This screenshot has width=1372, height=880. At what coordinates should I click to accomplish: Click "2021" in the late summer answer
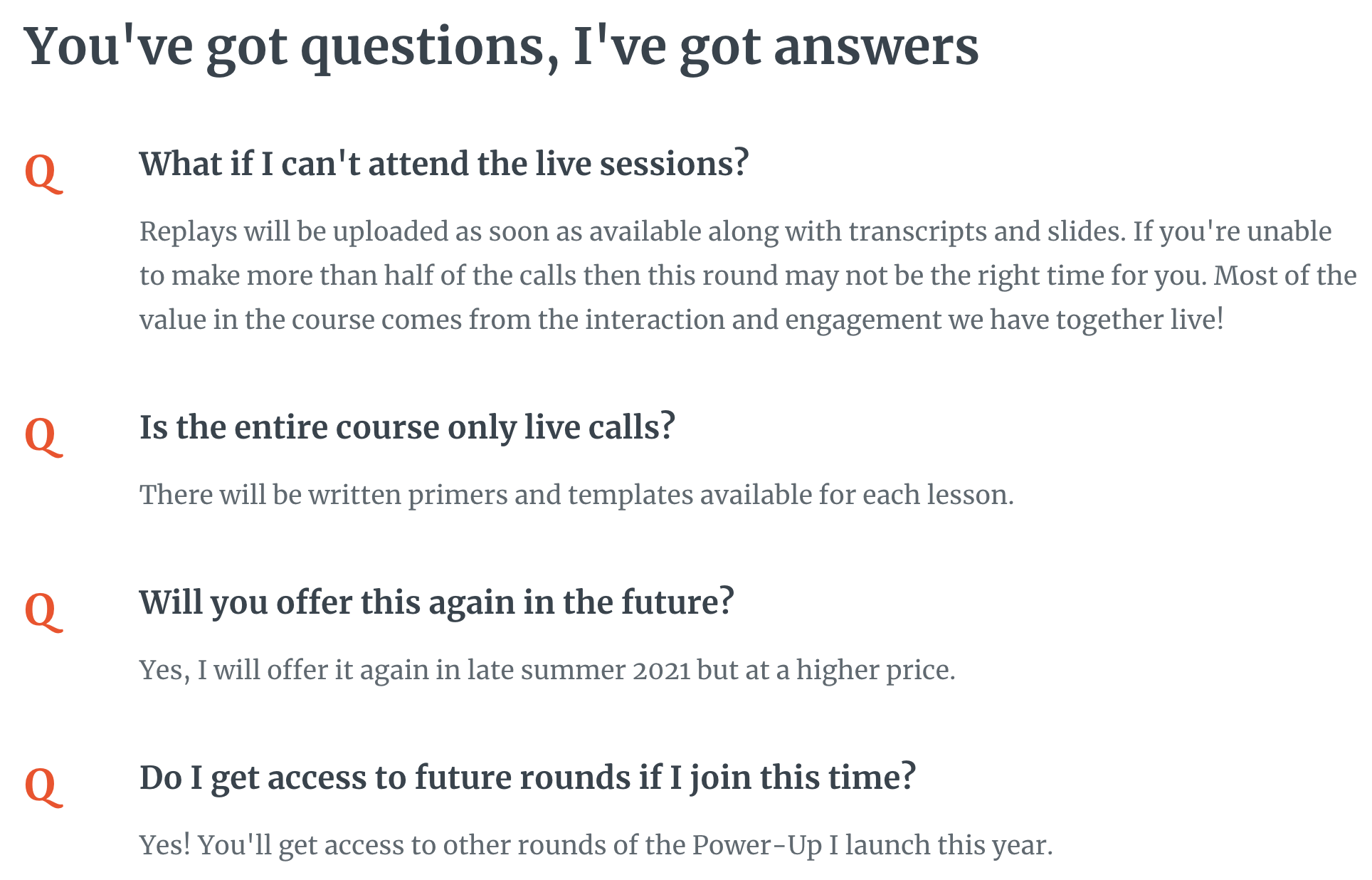coord(661,671)
